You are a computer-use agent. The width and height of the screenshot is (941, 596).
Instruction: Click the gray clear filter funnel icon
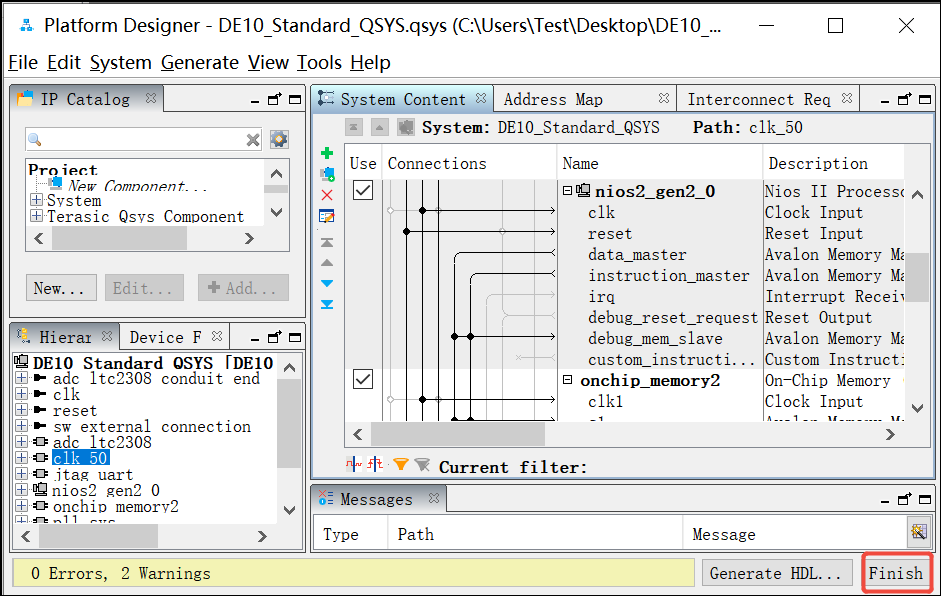[422, 465]
